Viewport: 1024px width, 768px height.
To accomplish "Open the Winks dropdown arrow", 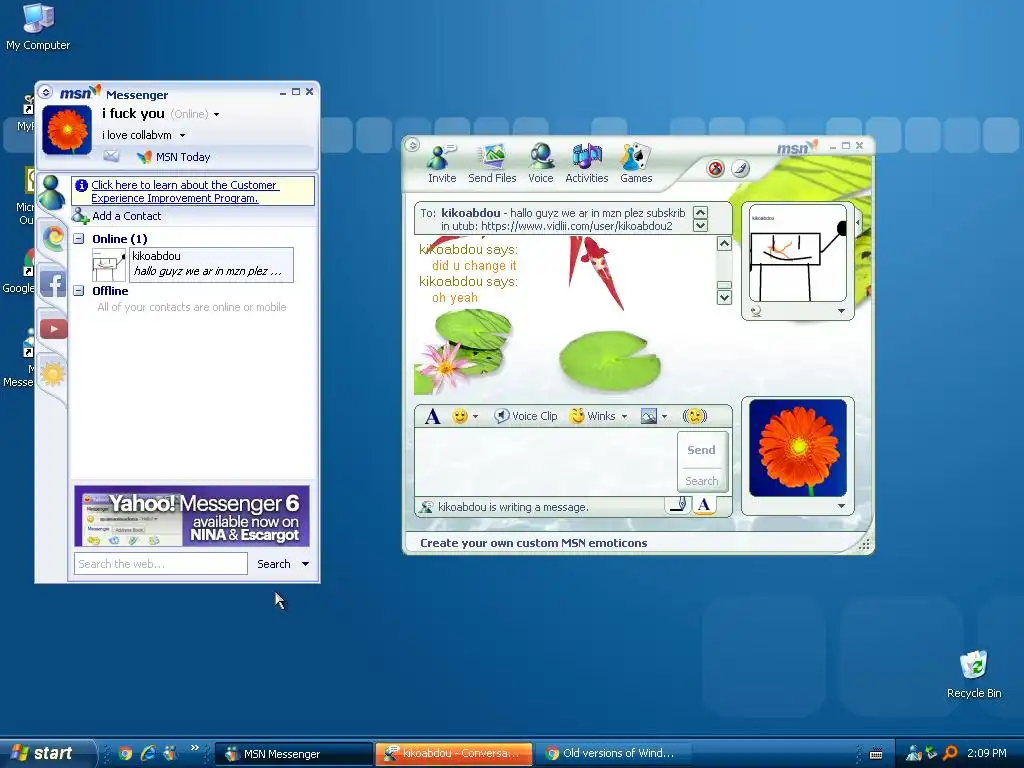I will tap(624, 417).
